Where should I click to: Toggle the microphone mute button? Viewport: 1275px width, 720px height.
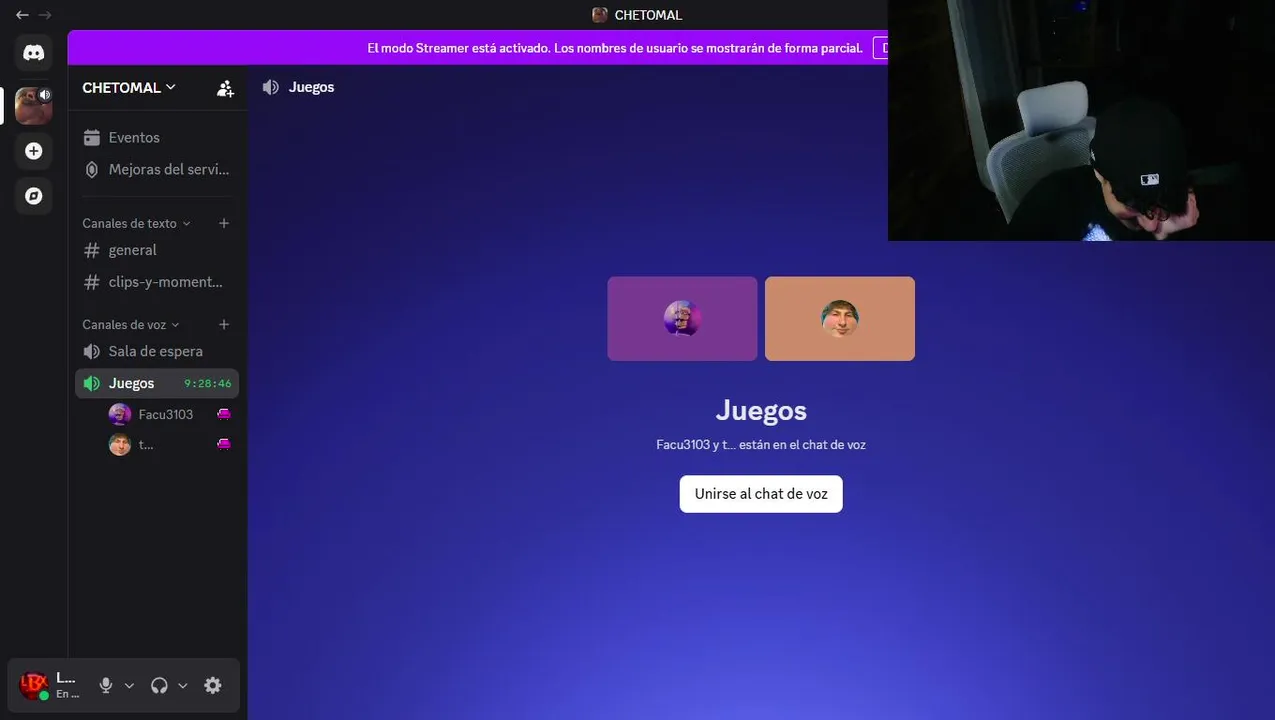(106, 685)
